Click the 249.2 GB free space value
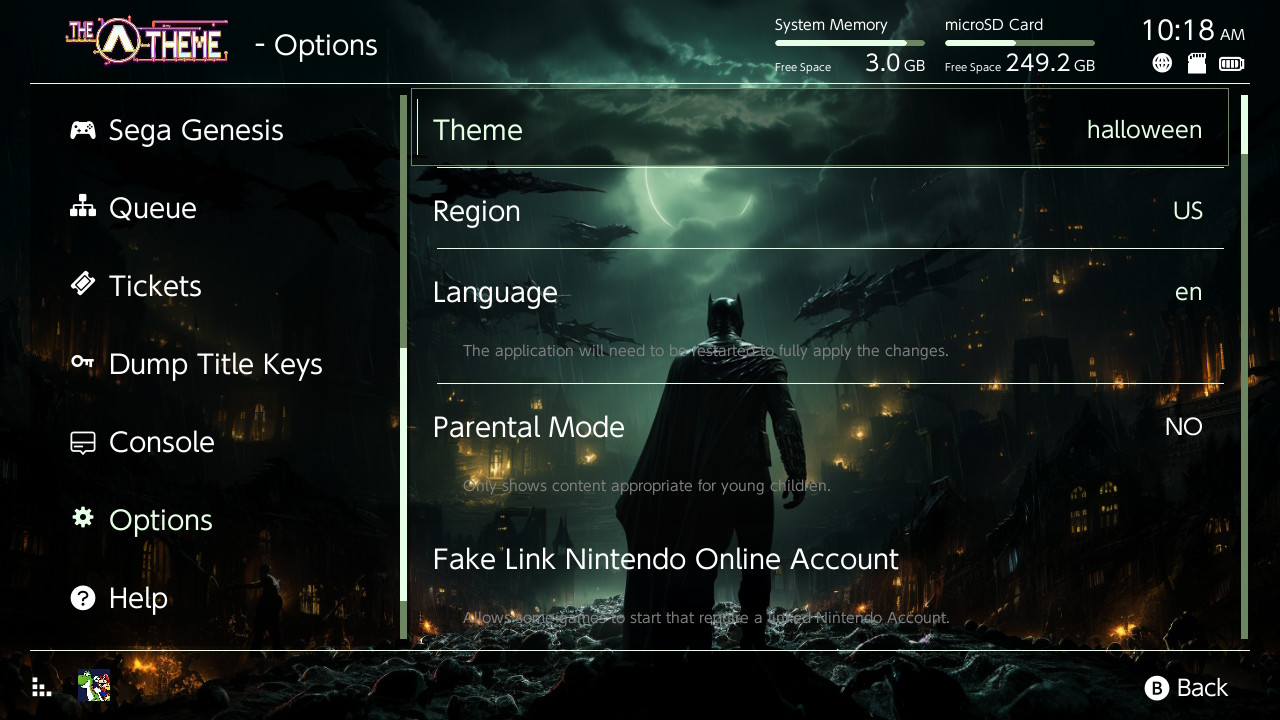Screen dimensions: 1280x720 [x=1050, y=64]
